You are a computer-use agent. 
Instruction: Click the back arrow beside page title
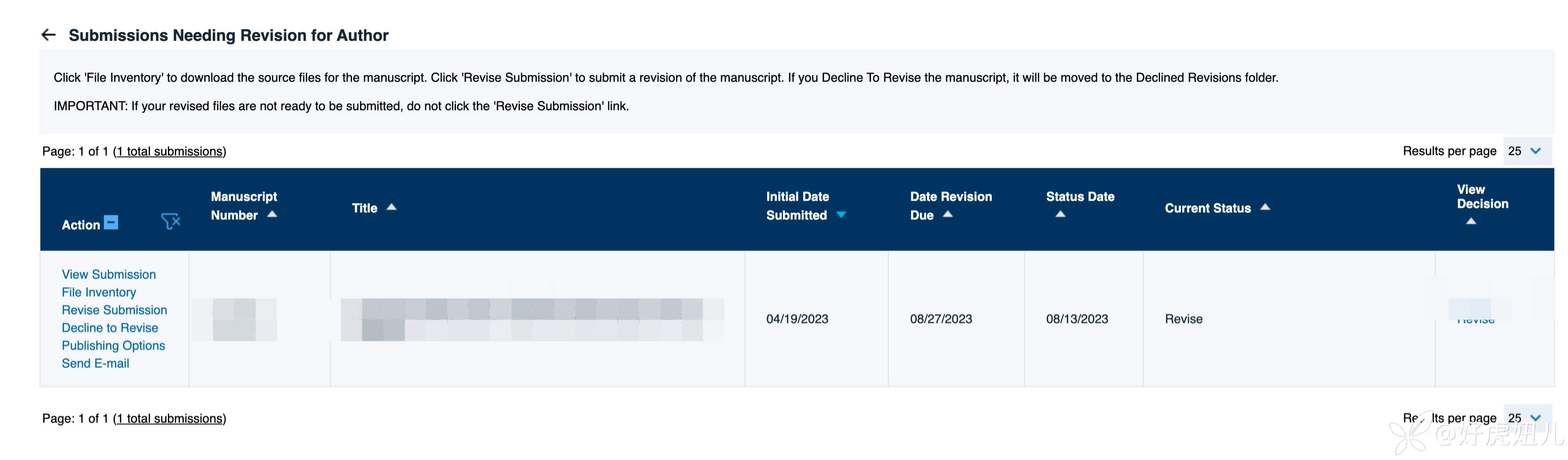click(49, 35)
